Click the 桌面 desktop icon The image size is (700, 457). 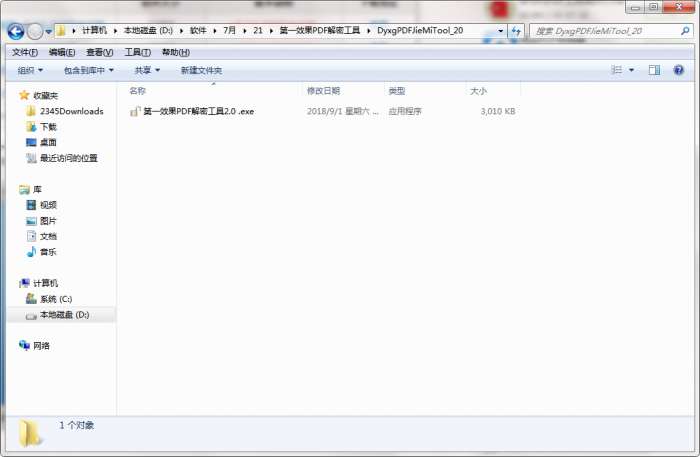(x=31, y=142)
